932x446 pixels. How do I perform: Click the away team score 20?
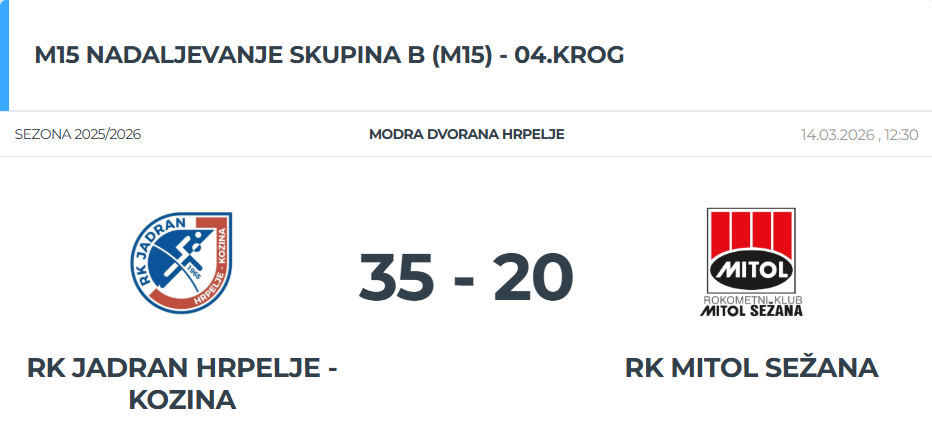pos(534,277)
